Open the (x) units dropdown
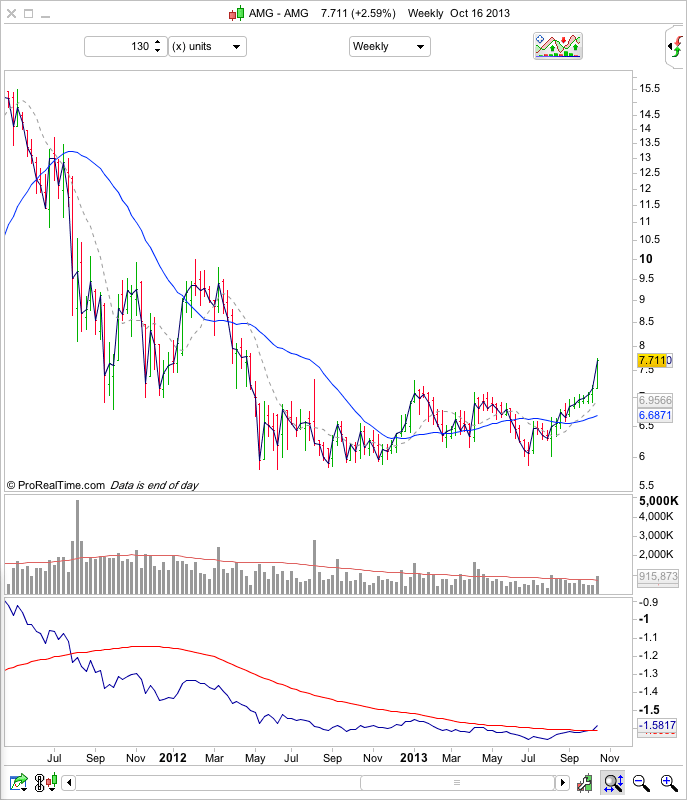 tap(208, 46)
